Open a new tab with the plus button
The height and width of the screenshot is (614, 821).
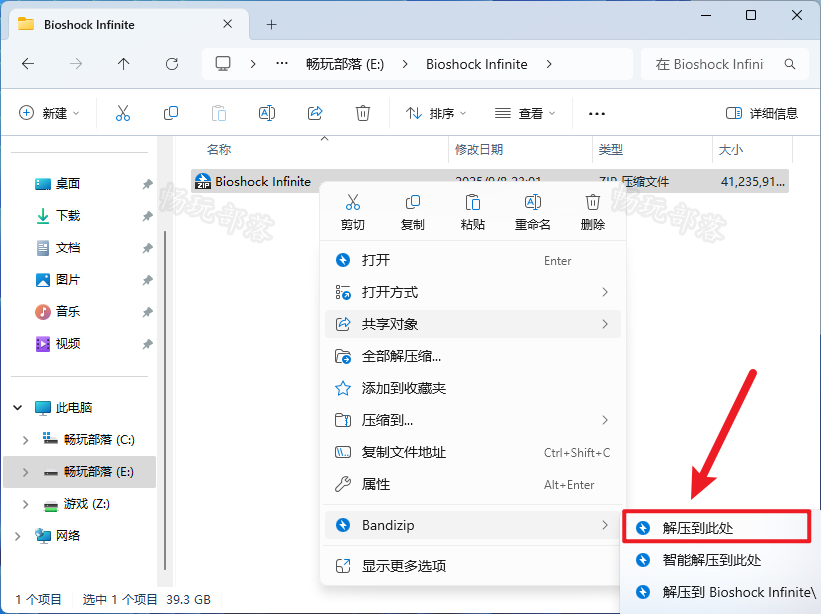pos(271,25)
